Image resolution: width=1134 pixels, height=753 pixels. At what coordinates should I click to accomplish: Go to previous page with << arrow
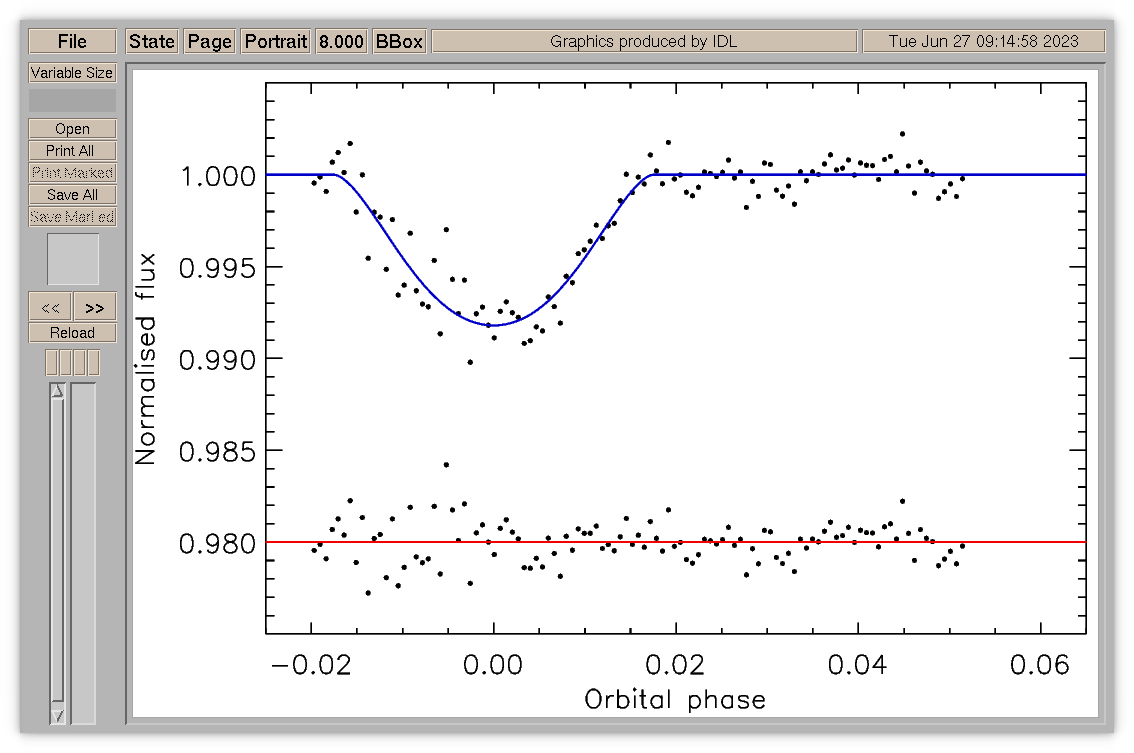pyautogui.click(x=50, y=307)
